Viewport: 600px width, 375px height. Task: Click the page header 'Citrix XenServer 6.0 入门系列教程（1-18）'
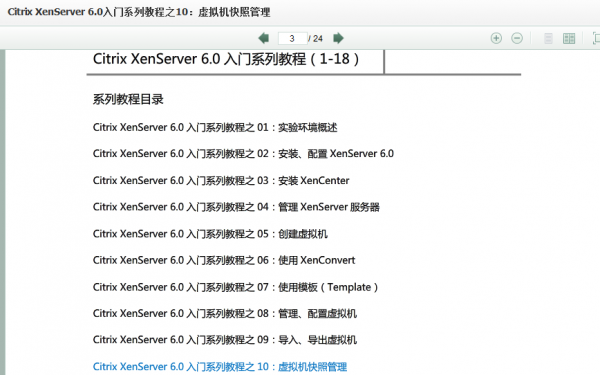pos(226,59)
